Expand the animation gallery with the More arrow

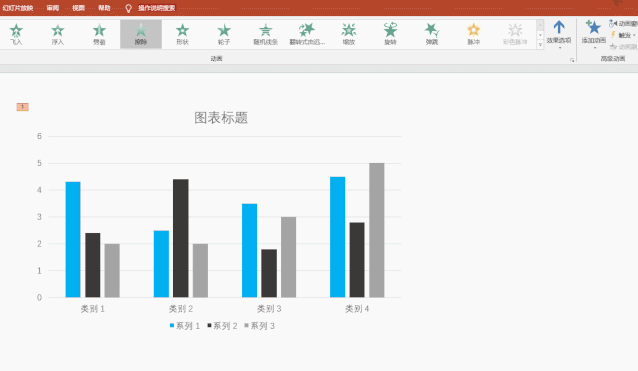[x=540, y=45]
